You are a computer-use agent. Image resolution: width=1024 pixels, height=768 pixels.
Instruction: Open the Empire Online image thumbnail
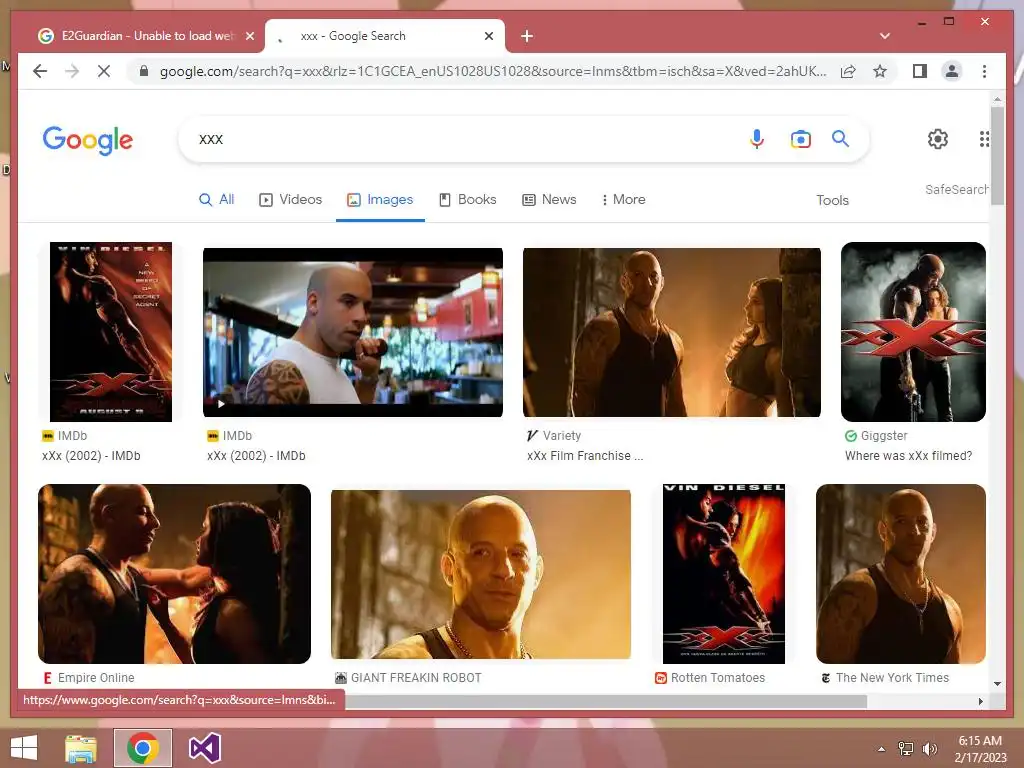pos(174,574)
